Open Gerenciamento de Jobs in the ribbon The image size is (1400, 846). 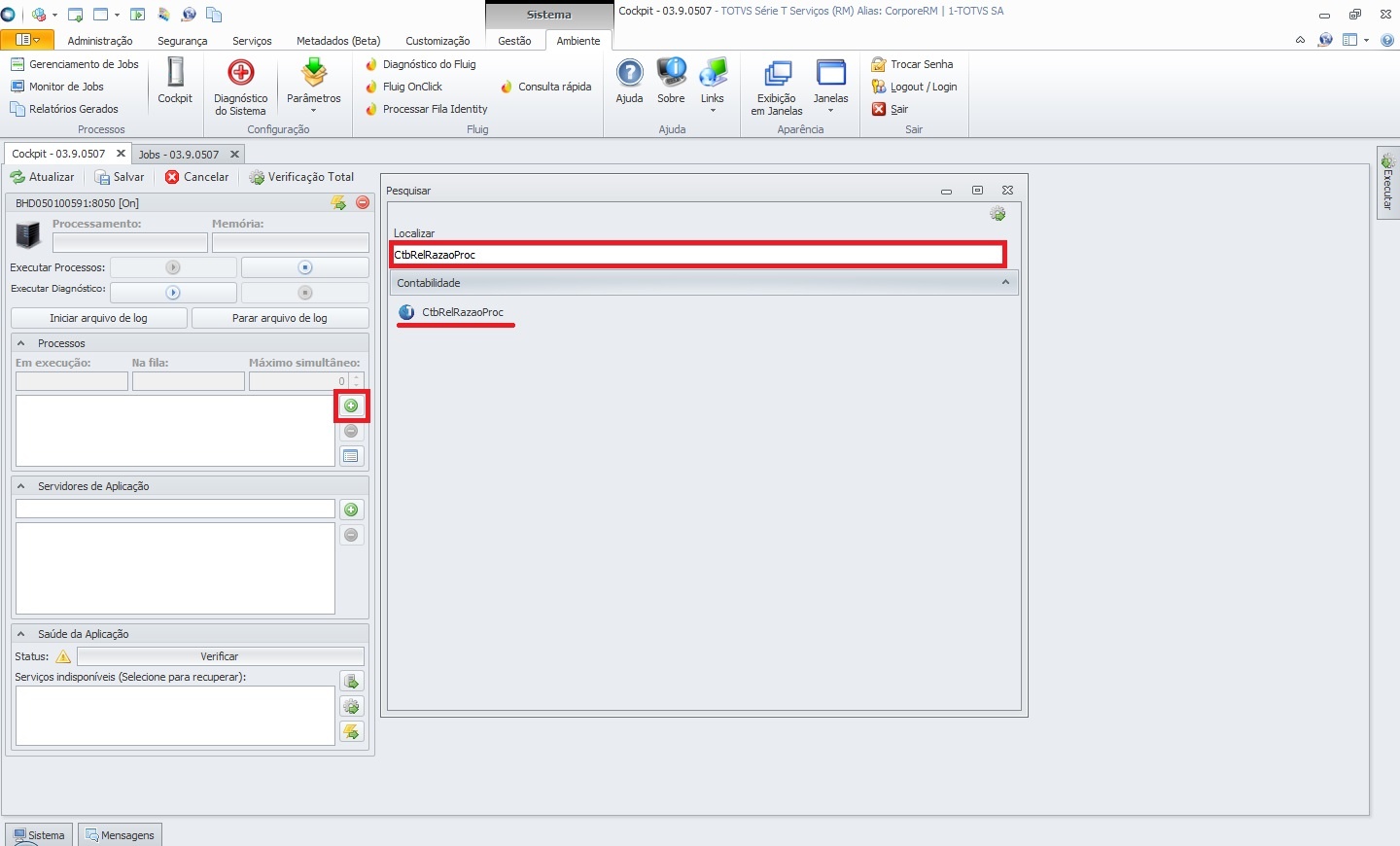pyautogui.click(x=75, y=64)
